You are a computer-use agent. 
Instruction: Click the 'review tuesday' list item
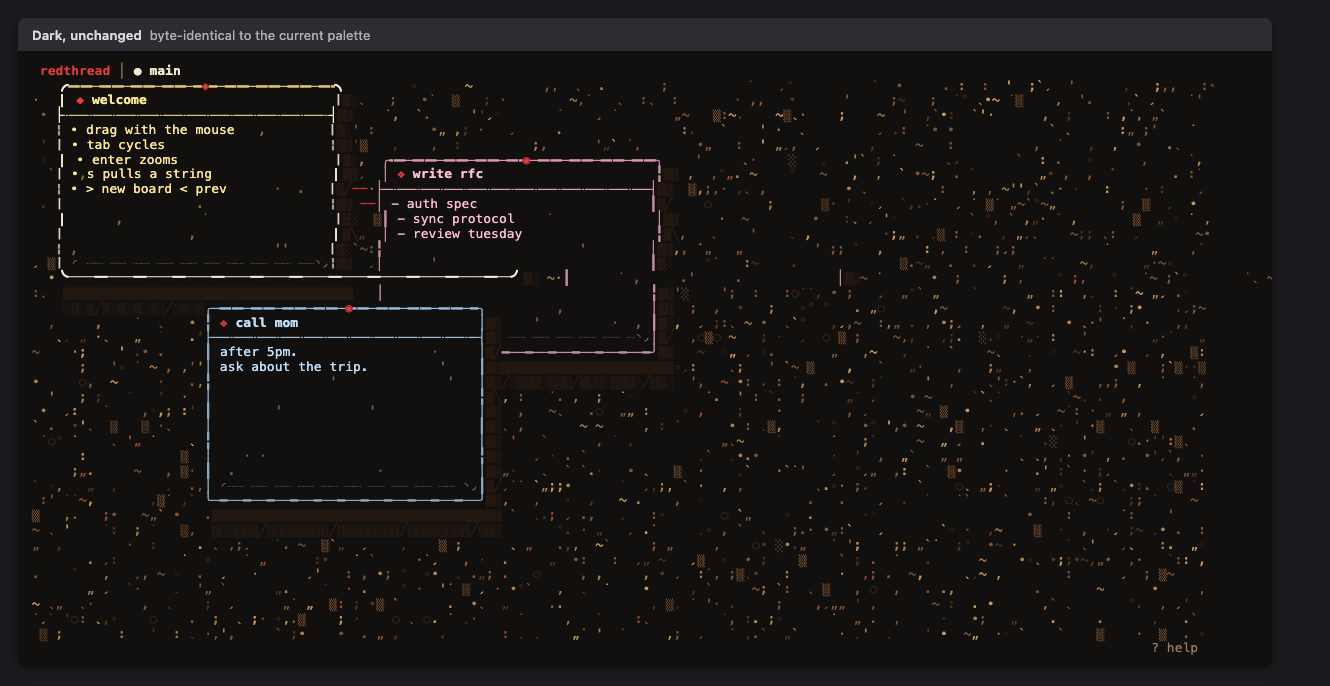tap(467, 234)
